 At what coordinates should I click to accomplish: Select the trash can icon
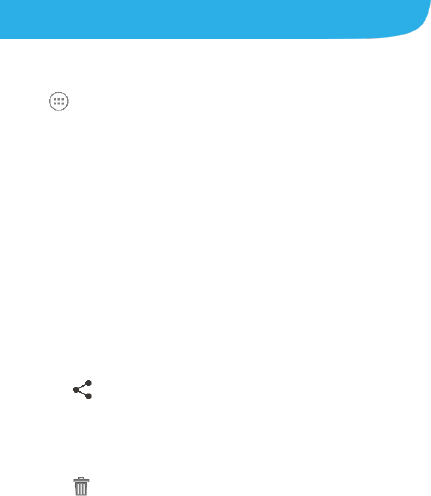[81, 486]
